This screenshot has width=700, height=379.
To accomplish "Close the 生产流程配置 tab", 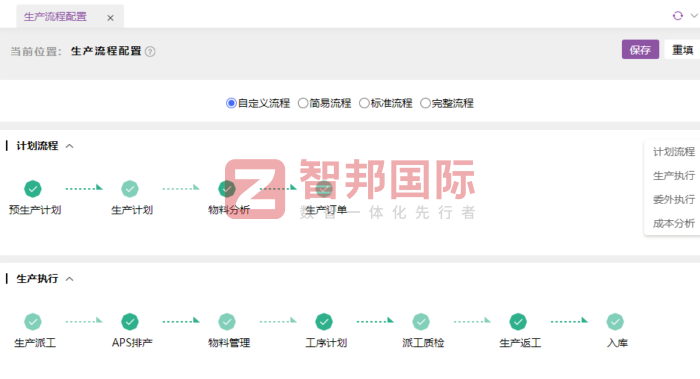I will pos(110,18).
